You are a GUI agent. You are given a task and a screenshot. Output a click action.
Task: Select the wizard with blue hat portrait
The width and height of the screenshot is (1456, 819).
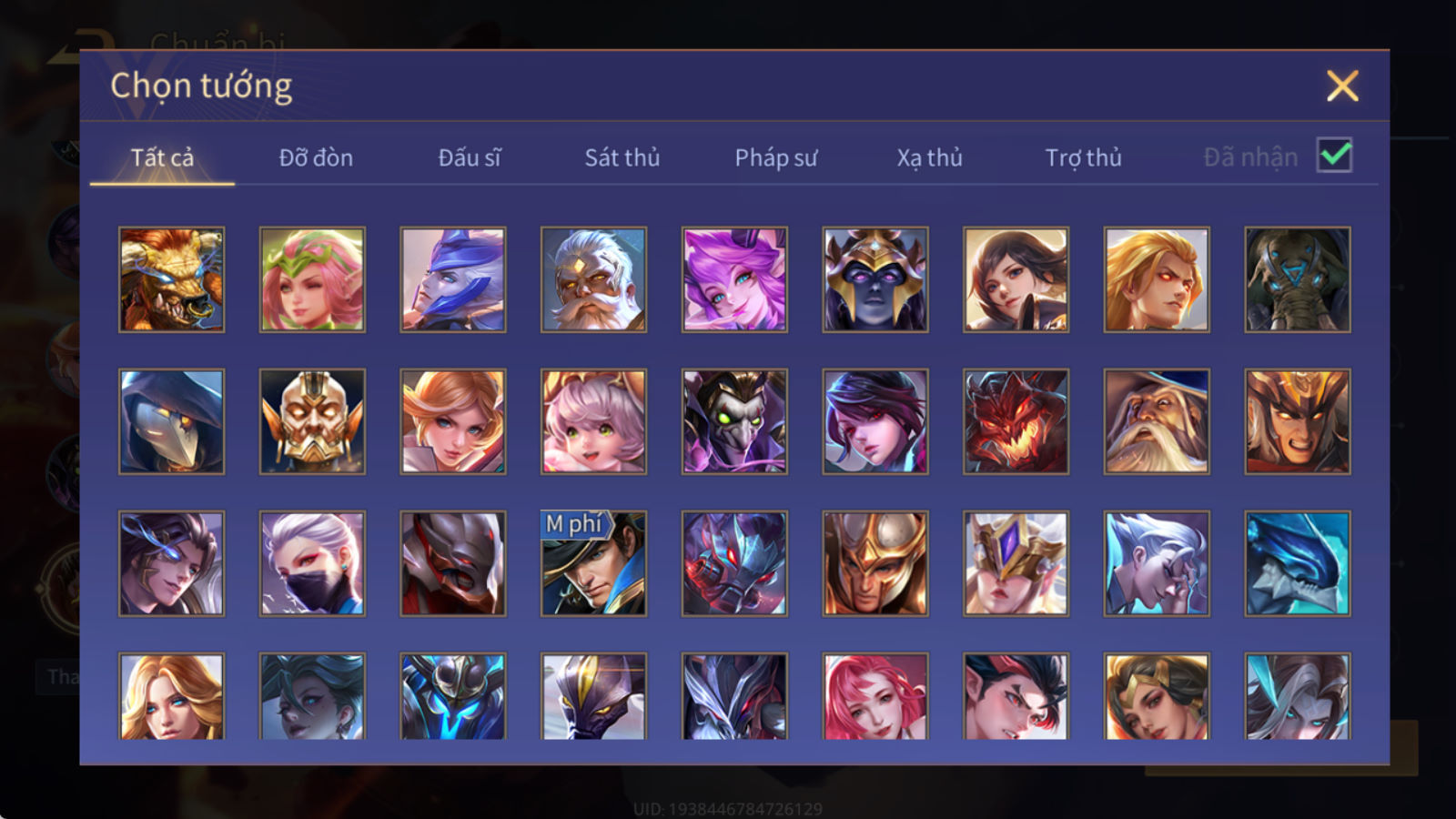(x=1157, y=421)
